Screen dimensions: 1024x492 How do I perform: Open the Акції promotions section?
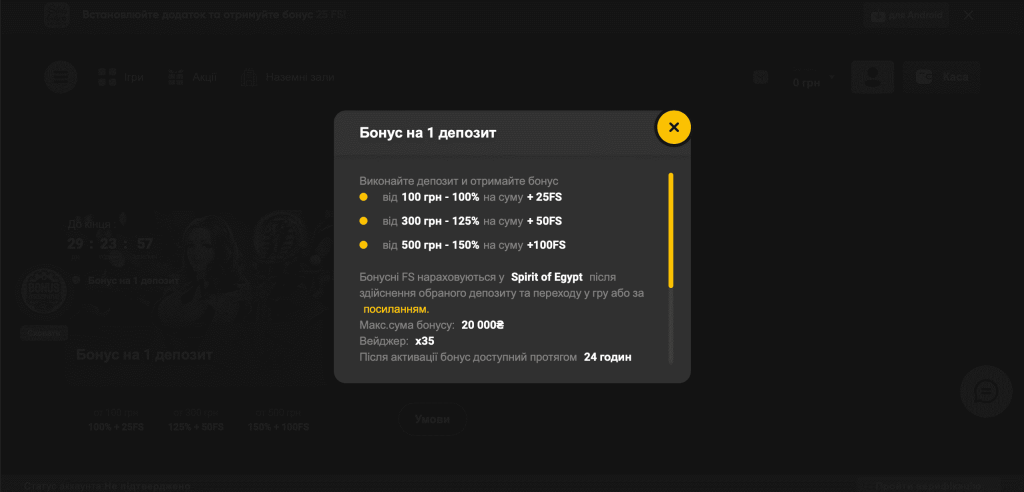coord(192,77)
